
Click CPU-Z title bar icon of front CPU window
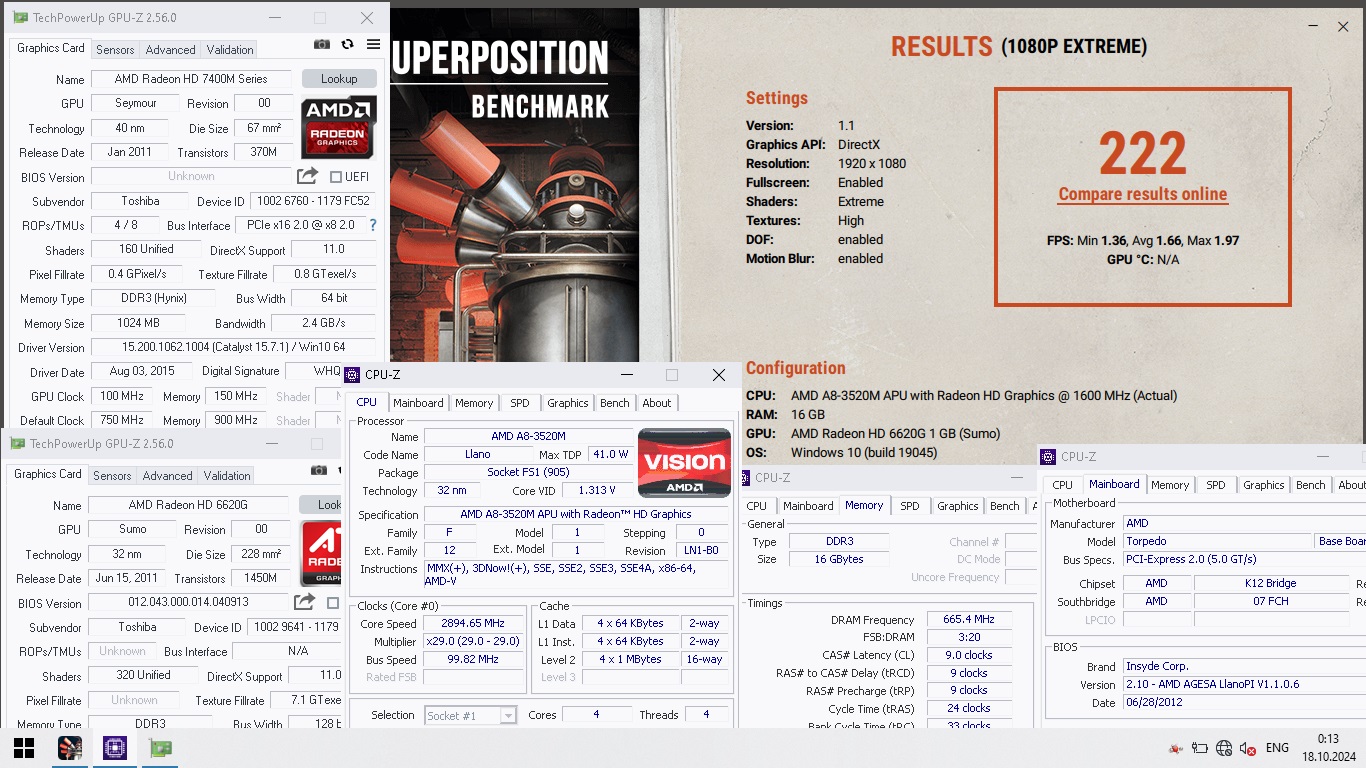[x=352, y=375]
